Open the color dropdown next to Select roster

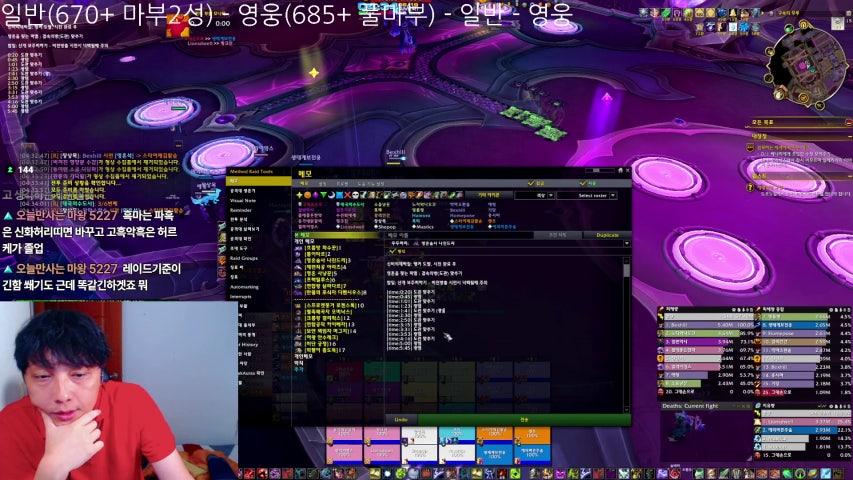pos(551,195)
